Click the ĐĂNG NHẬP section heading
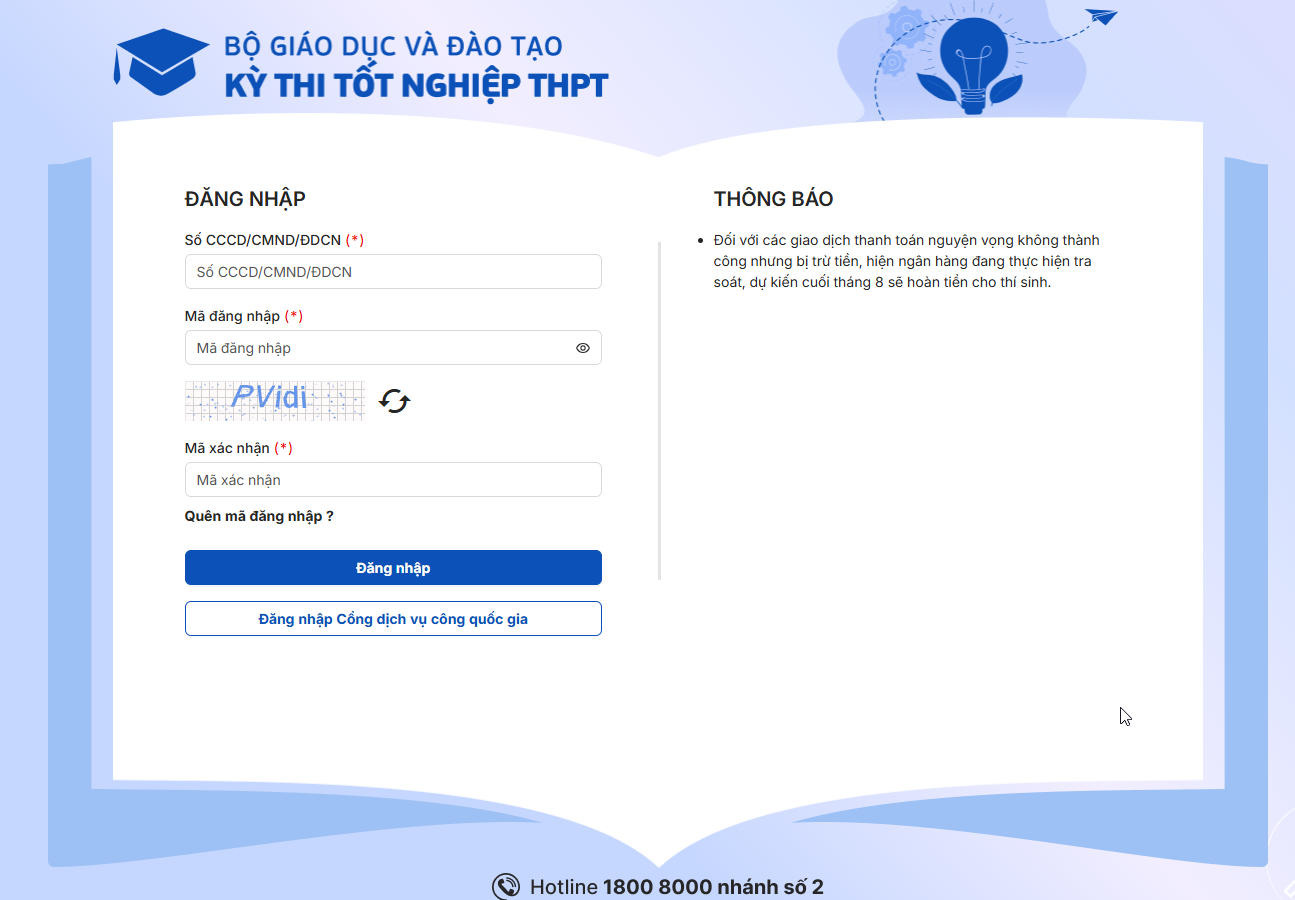Viewport: 1295px width, 900px height. coord(246,198)
